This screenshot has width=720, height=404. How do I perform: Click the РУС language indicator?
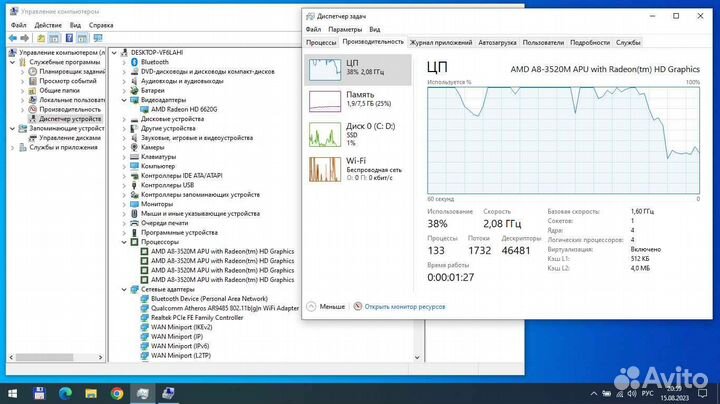tap(647, 393)
